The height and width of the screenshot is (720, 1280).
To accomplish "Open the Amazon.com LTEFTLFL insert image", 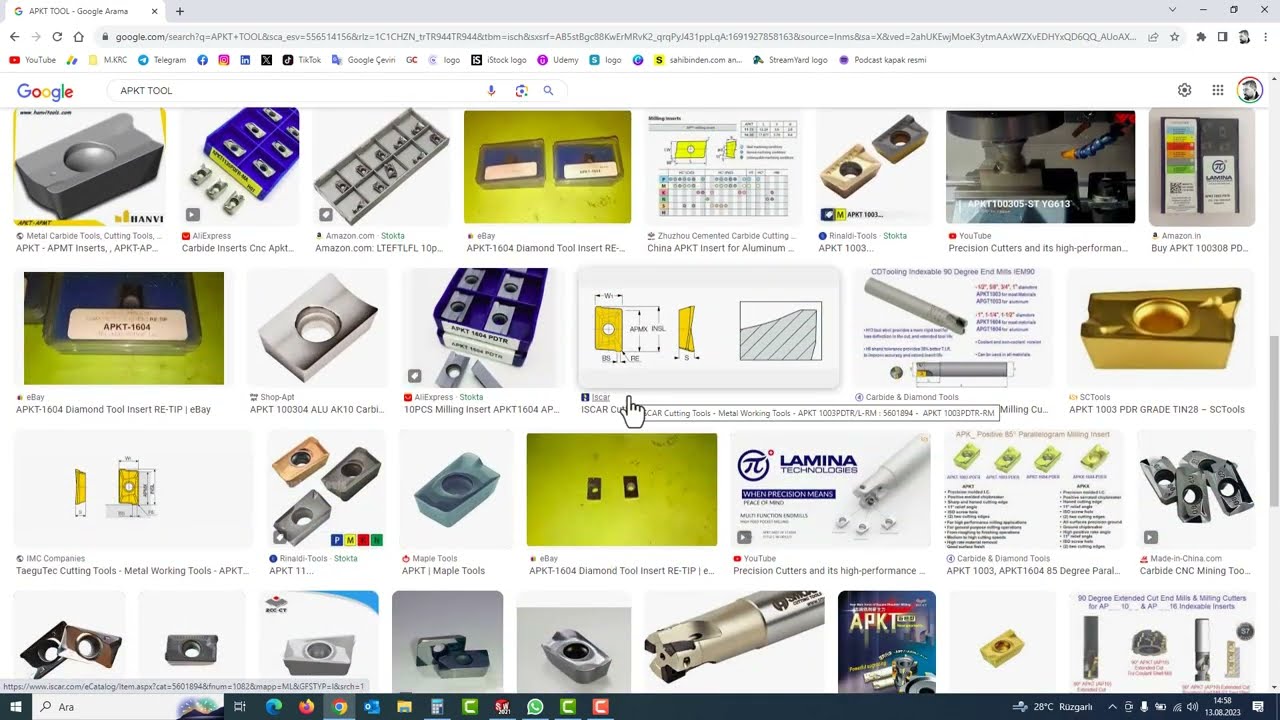I will 382,167.
